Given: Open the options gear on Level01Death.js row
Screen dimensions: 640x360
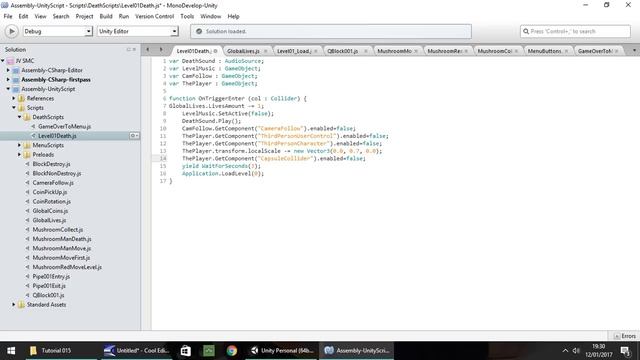Looking at the screenshot, I should tap(134, 136).
